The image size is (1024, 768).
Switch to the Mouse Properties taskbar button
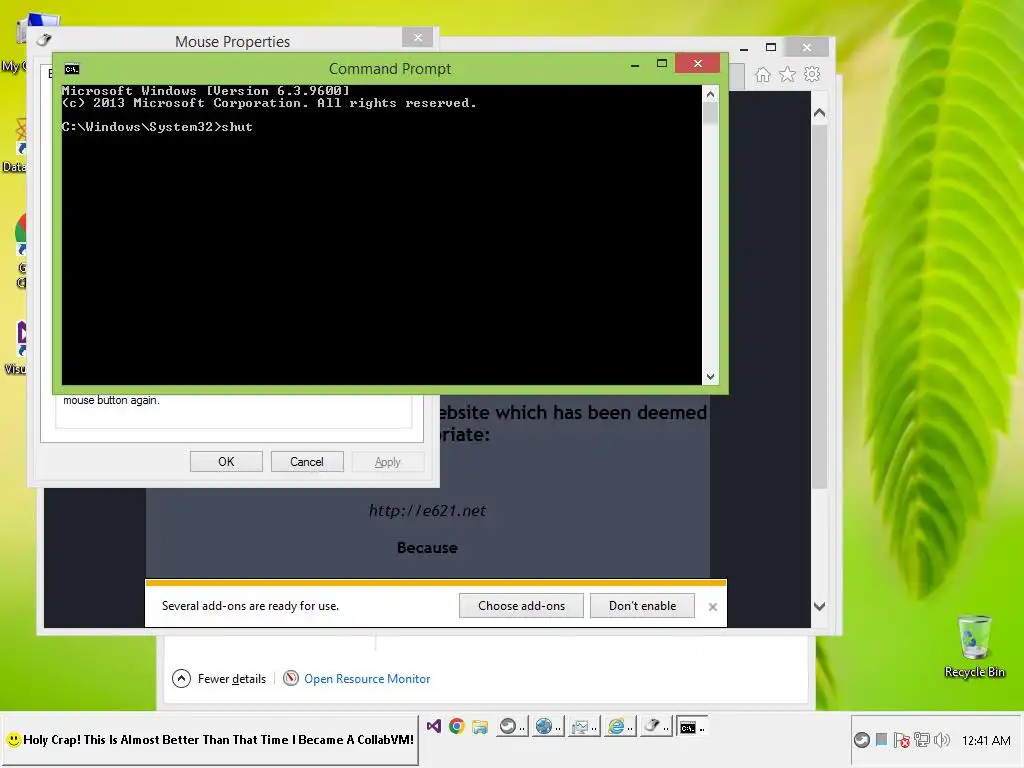[x=656, y=727]
